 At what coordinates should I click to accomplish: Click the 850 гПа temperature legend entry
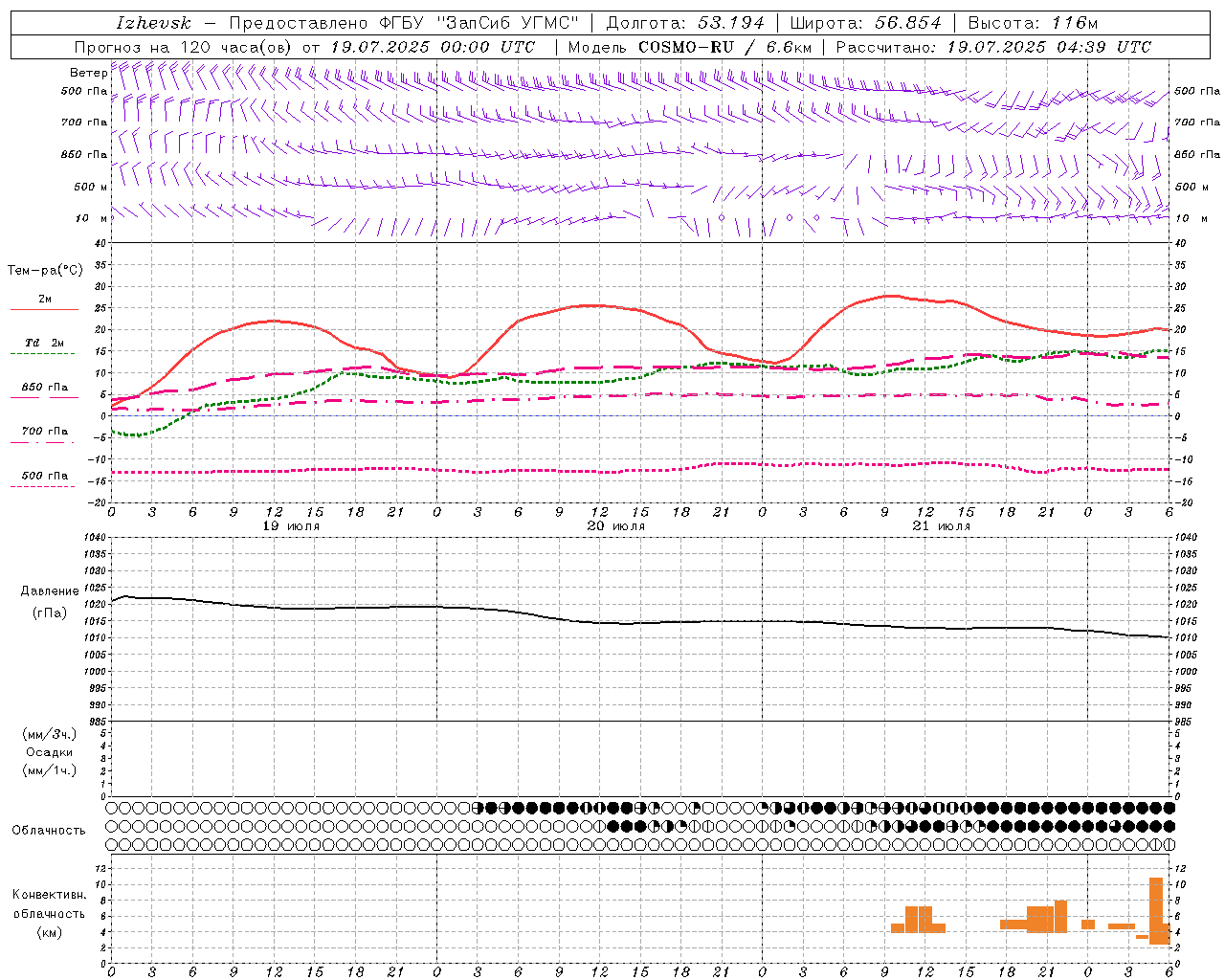tap(45, 388)
